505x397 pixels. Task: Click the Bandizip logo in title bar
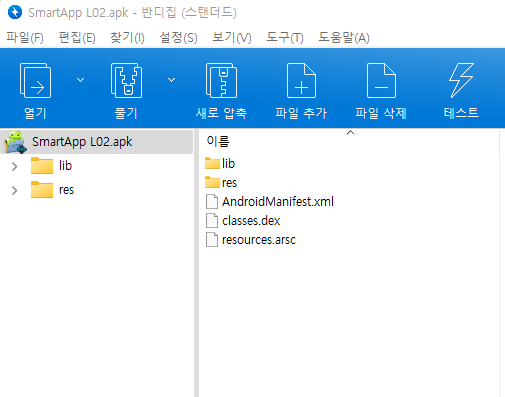15,13
